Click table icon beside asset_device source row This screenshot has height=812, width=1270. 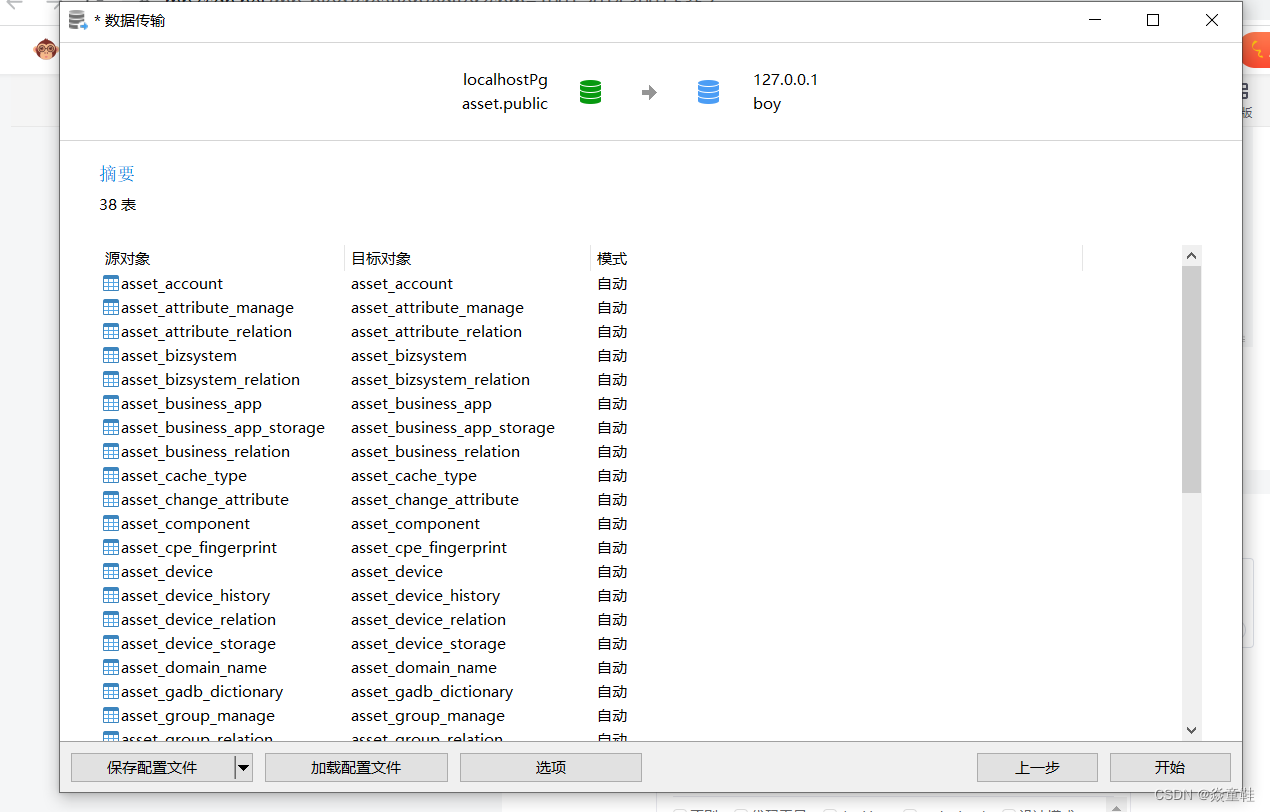coord(111,572)
